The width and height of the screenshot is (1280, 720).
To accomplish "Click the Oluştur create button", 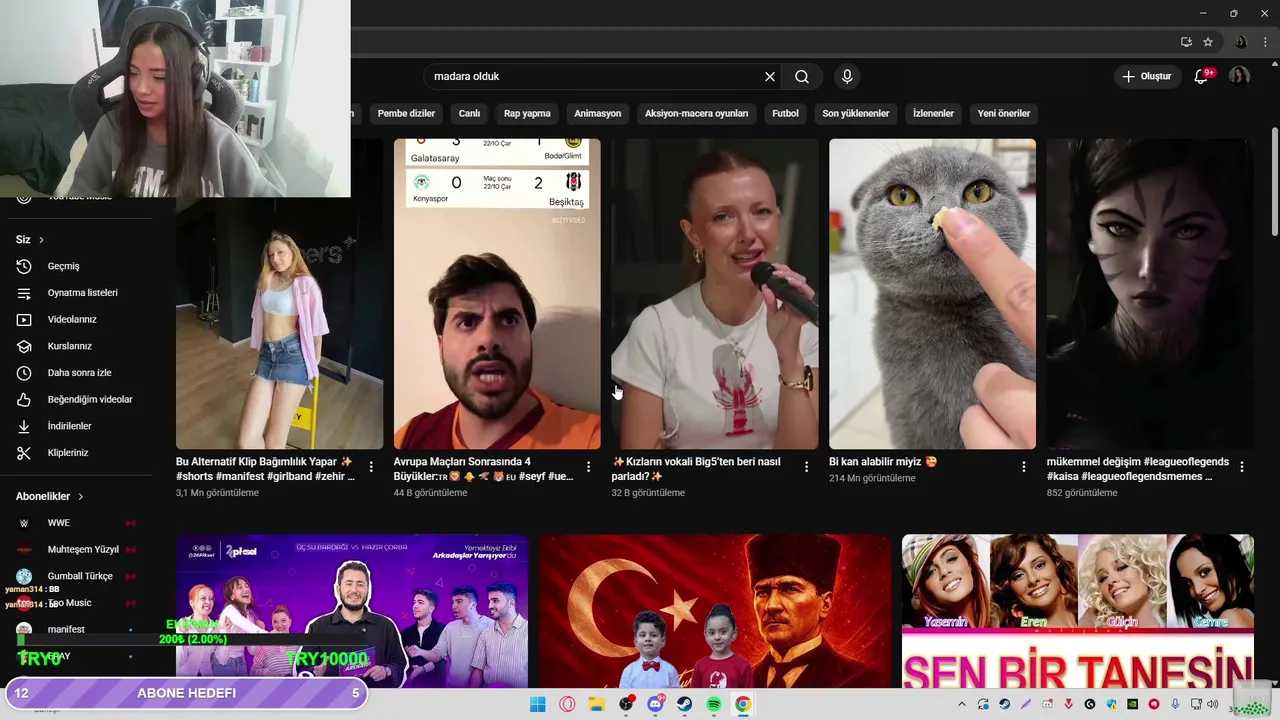I will coord(1146,77).
